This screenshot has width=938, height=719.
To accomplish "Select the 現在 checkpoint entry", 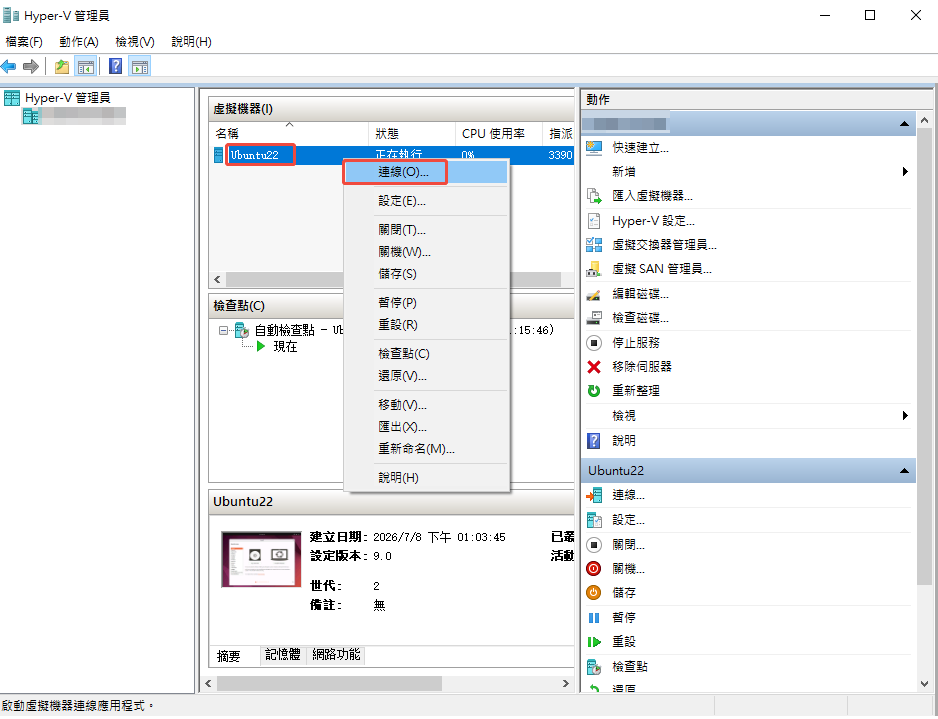I will point(285,347).
